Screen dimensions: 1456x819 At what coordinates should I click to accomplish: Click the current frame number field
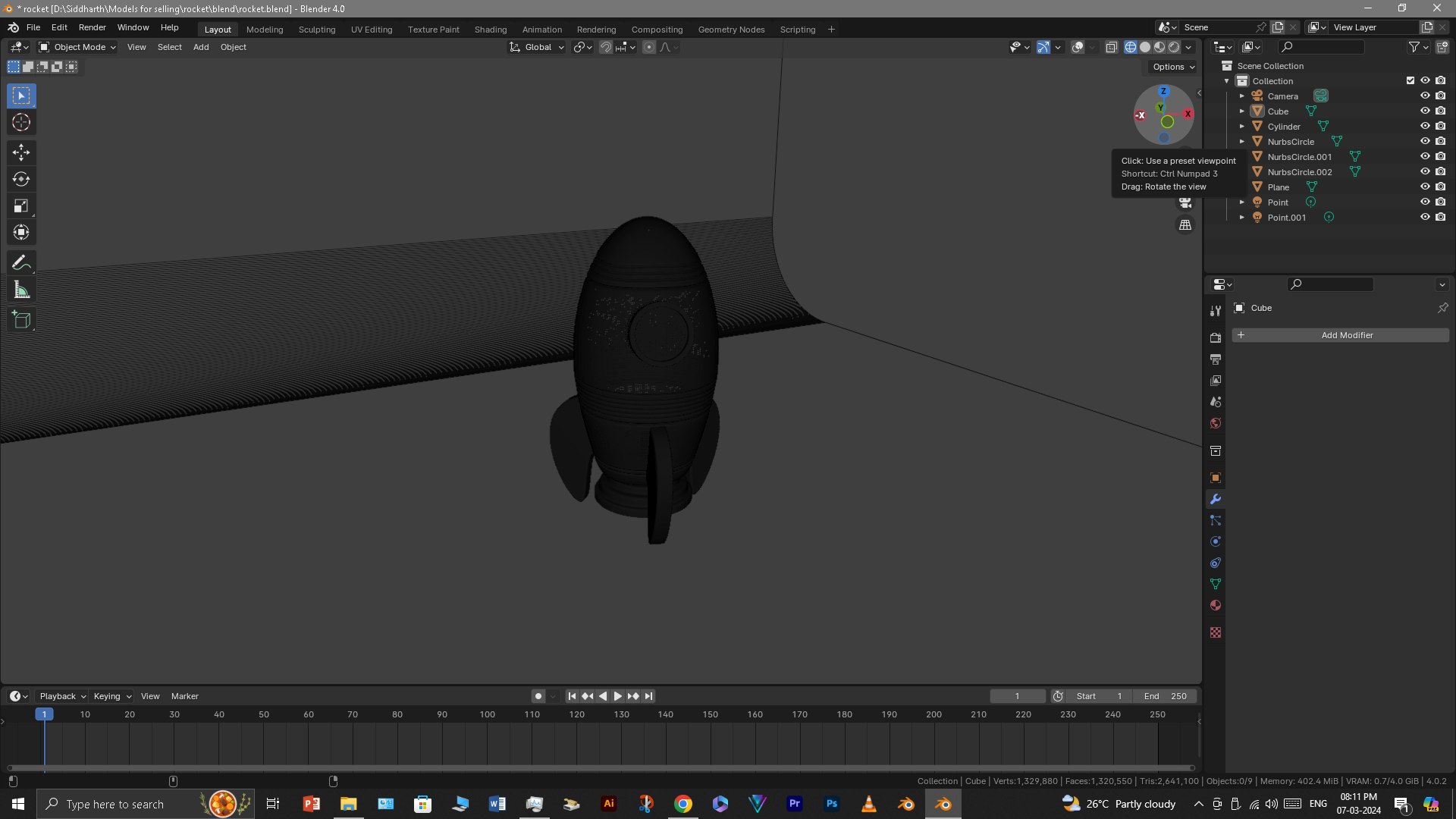click(x=1018, y=696)
